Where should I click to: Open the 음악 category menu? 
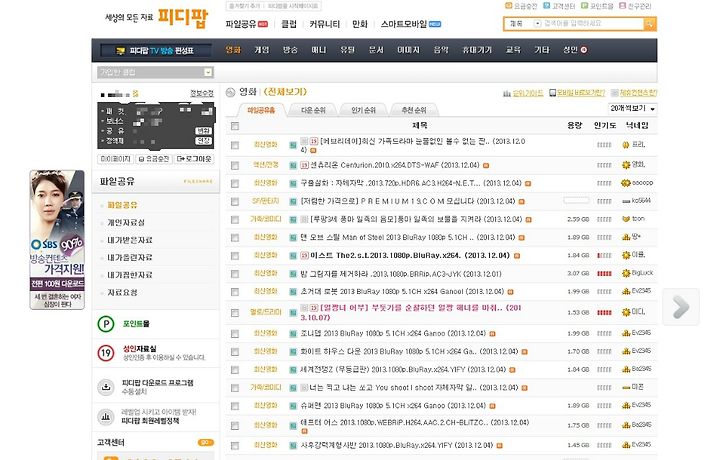click(x=441, y=50)
